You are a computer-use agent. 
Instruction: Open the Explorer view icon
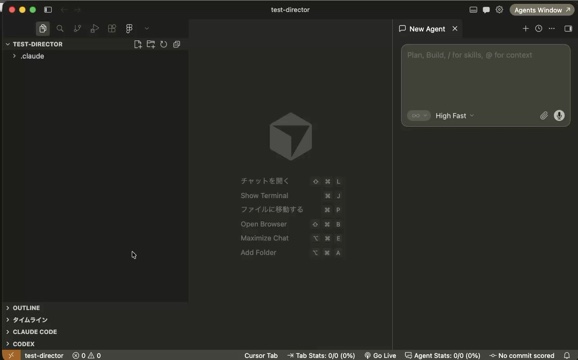pyautogui.click(x=43, y=28)
